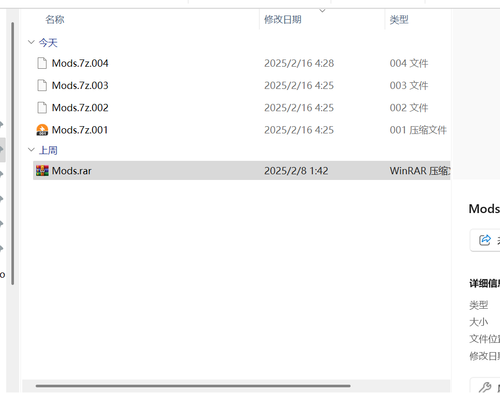Click the navigation pane vertical scrollbar

[13, 153]
